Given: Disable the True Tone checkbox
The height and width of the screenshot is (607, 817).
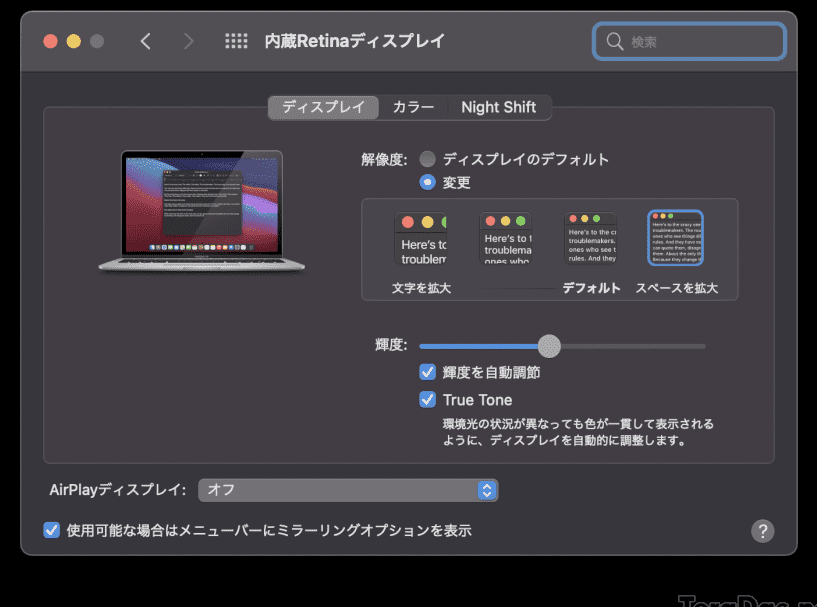Looking at the screenshot, I should [428, 400].
